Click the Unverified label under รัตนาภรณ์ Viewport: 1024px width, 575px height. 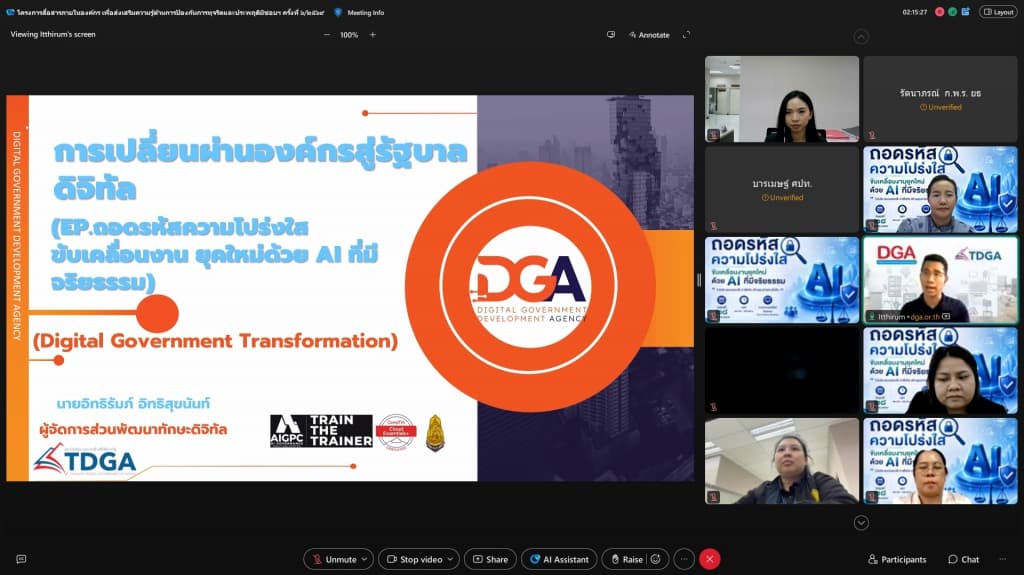click(940, 107)
